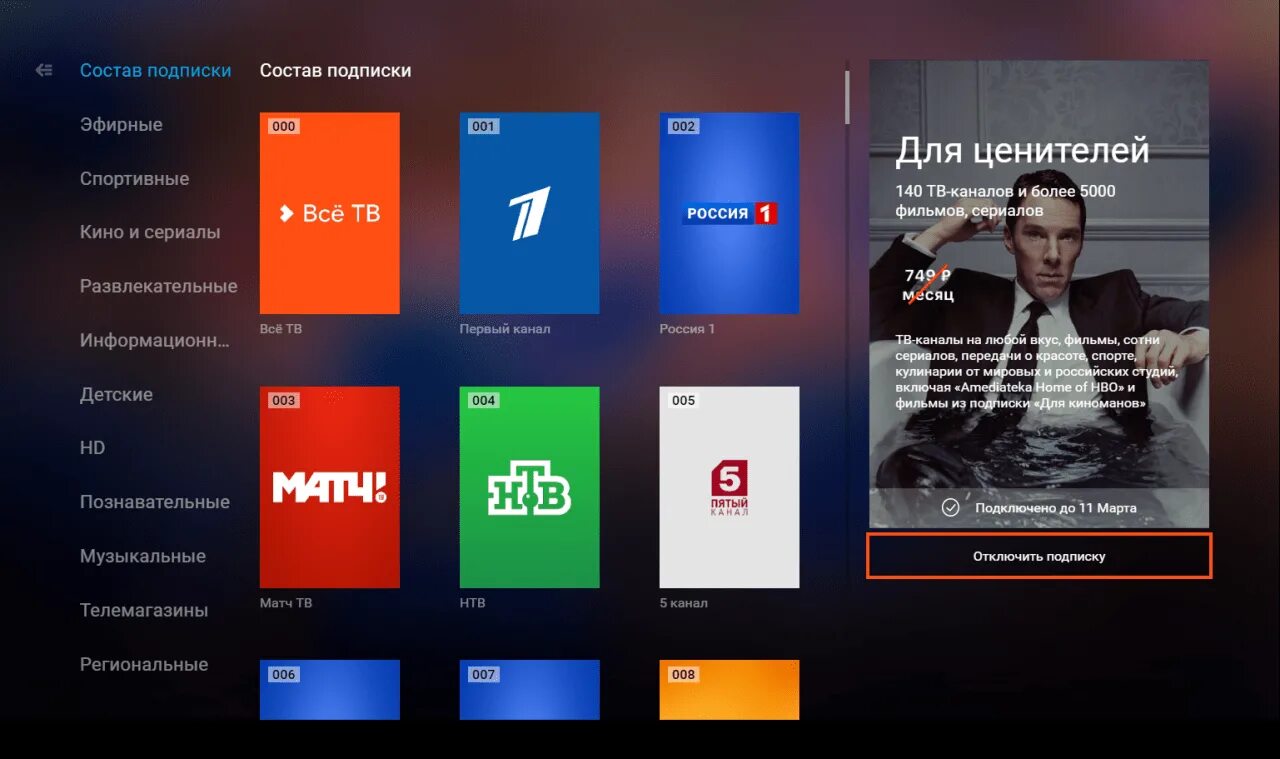Open the orange channel tile 008
This screenshot has height=759, width=1280.
pos(729,690)
